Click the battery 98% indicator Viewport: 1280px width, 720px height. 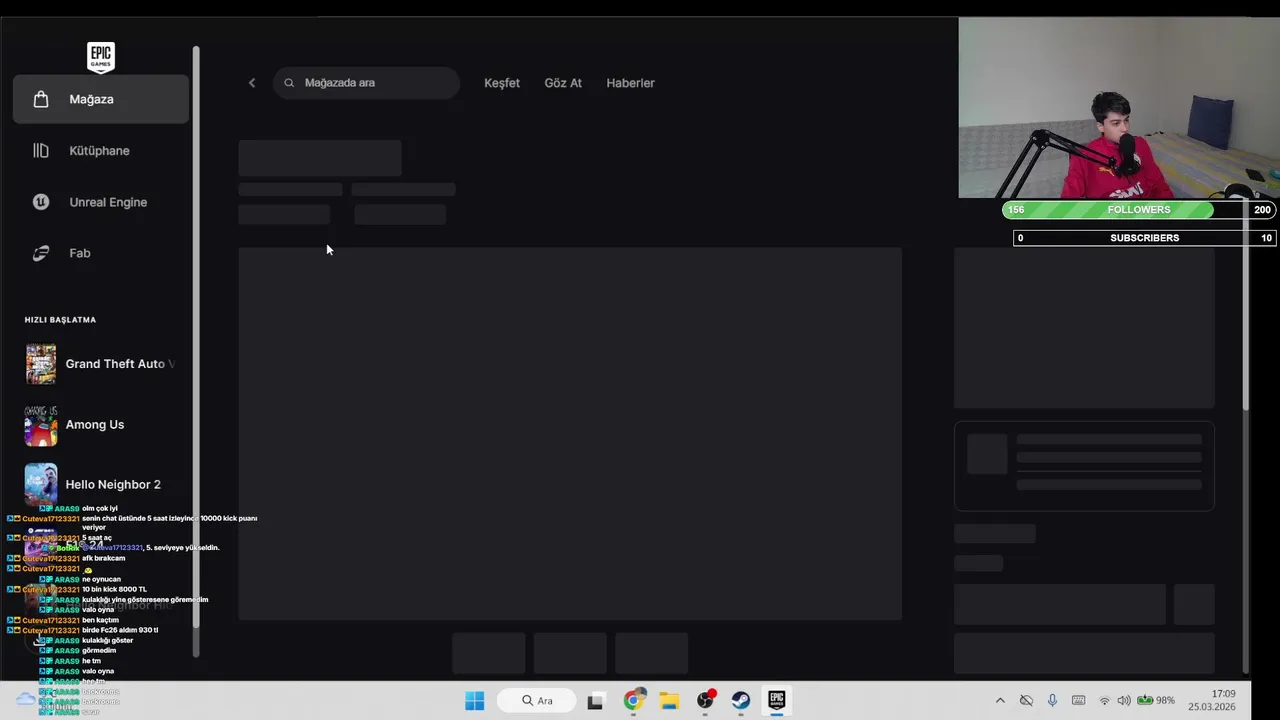click(1155, 701)
